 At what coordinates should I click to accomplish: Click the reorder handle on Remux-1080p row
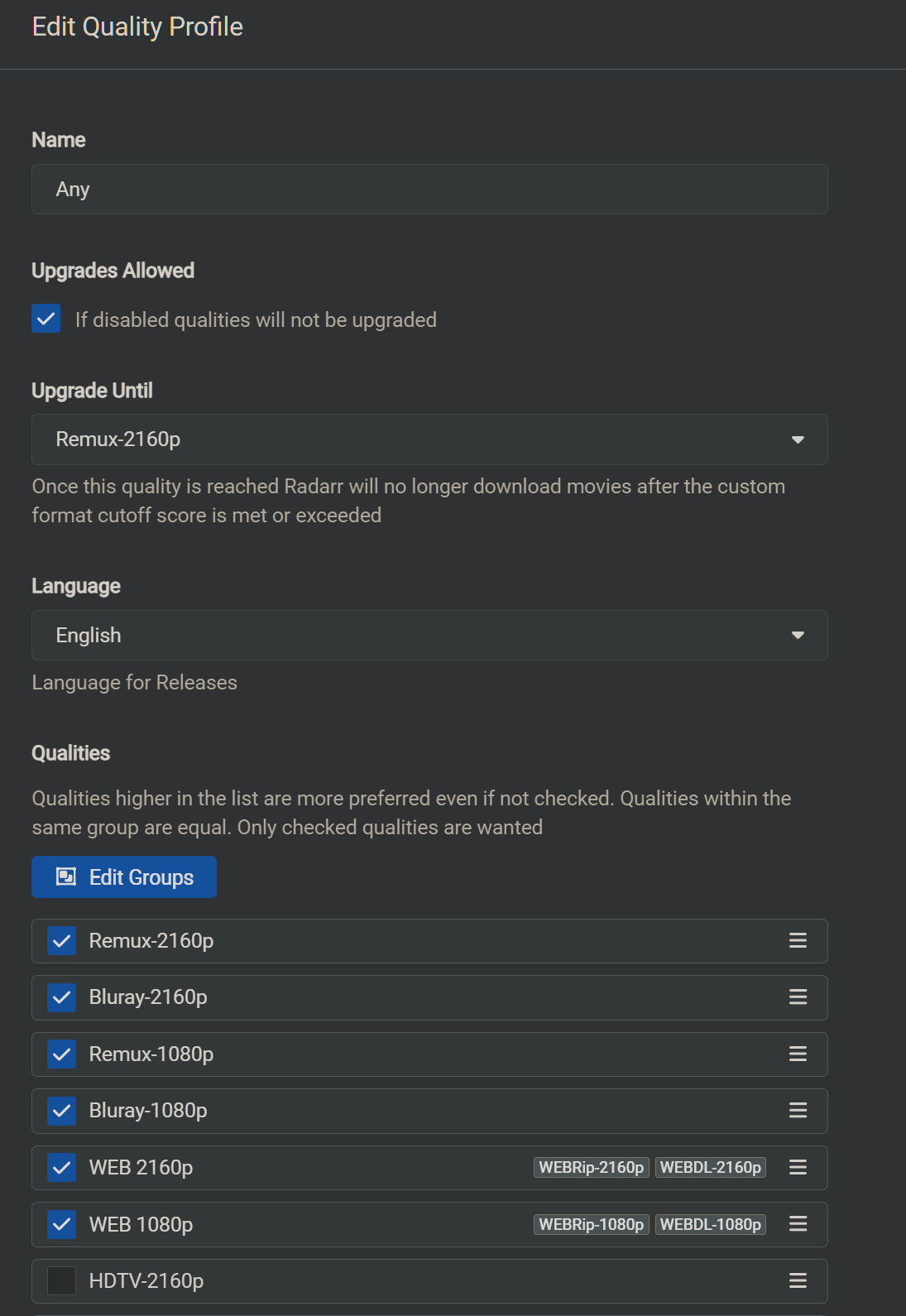(798, 1054)
